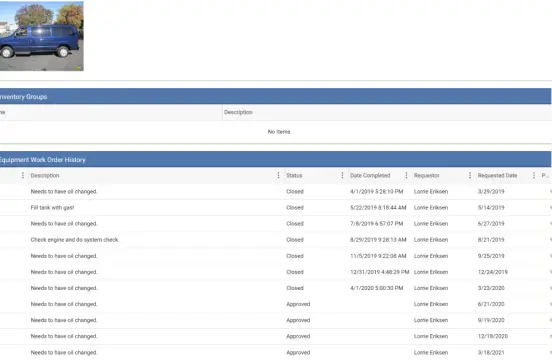Click the Inventory Groups section header bar
552x362 pixels.
coord(275,96)
